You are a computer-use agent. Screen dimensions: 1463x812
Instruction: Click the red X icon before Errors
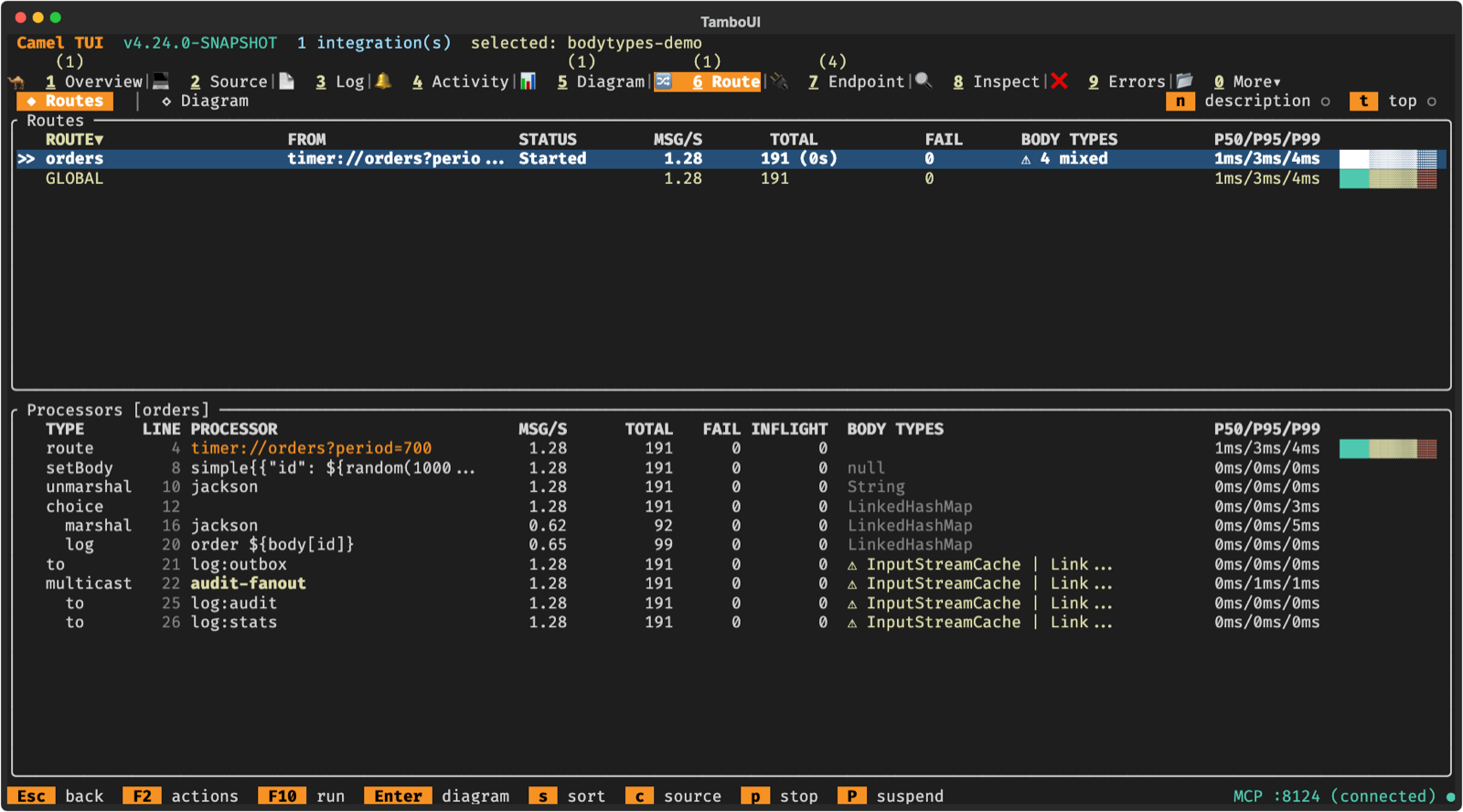[1059, 81]
